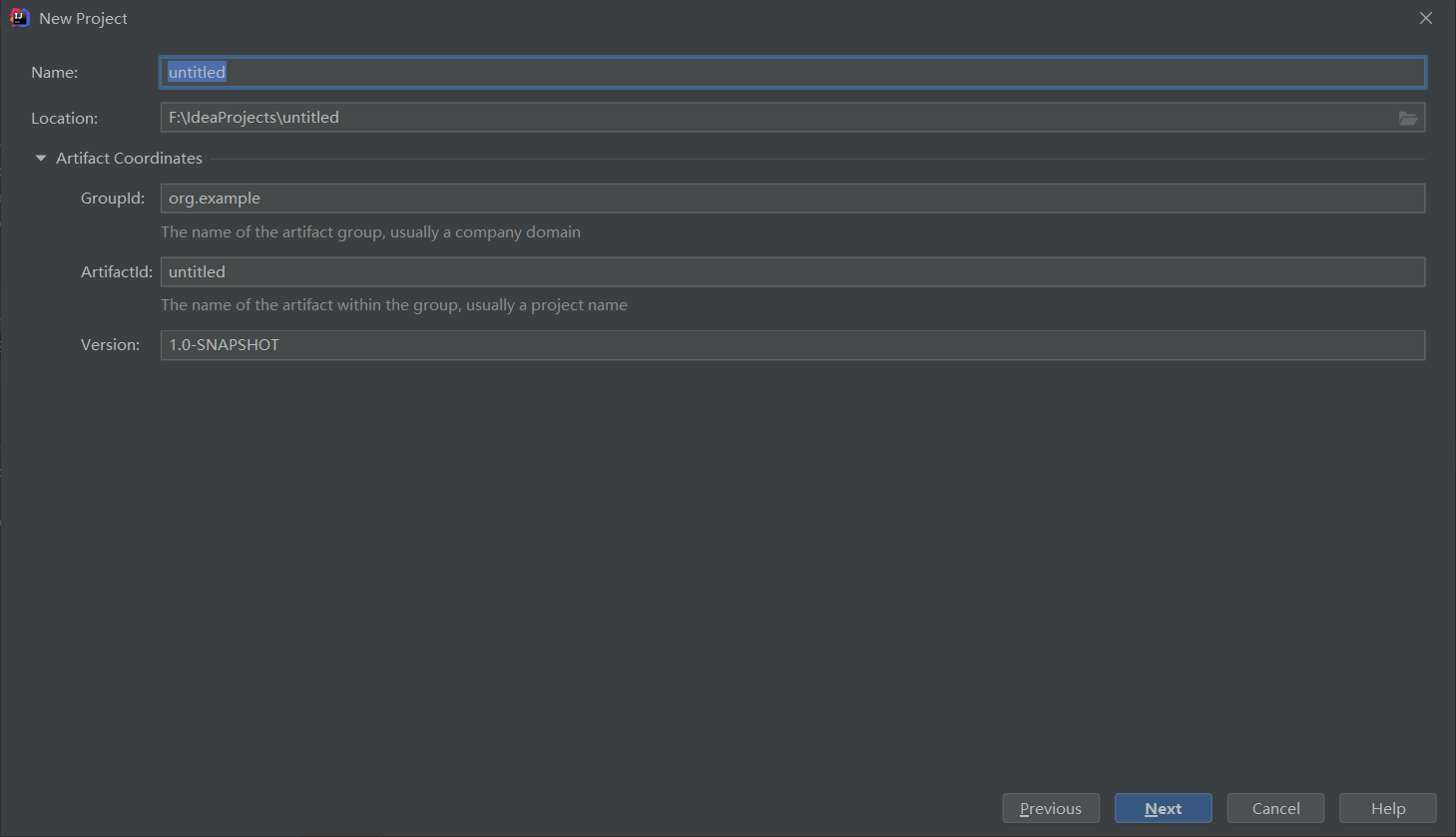Image resolution: width=1456 pixels, height=837 pixels.
Task: Click the folder browse icon in Location field
Action: click(x=1407, y=118)
